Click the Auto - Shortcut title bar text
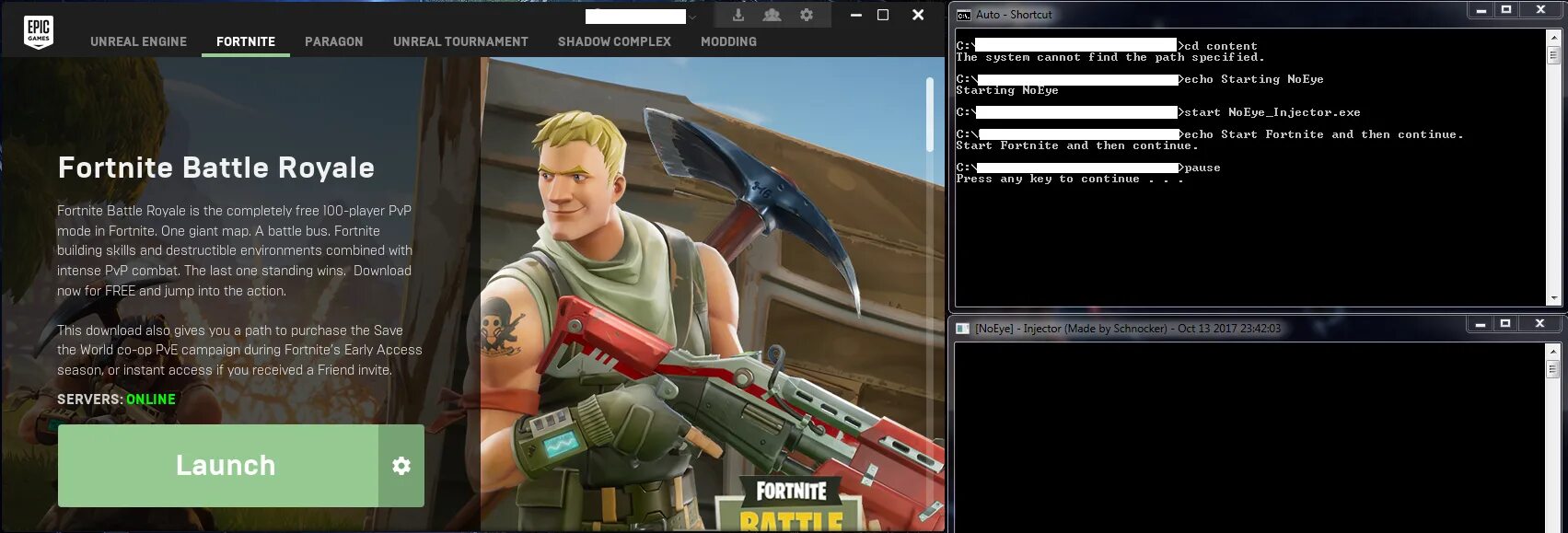1568x533 pixels. click(x=1014, y=15)
